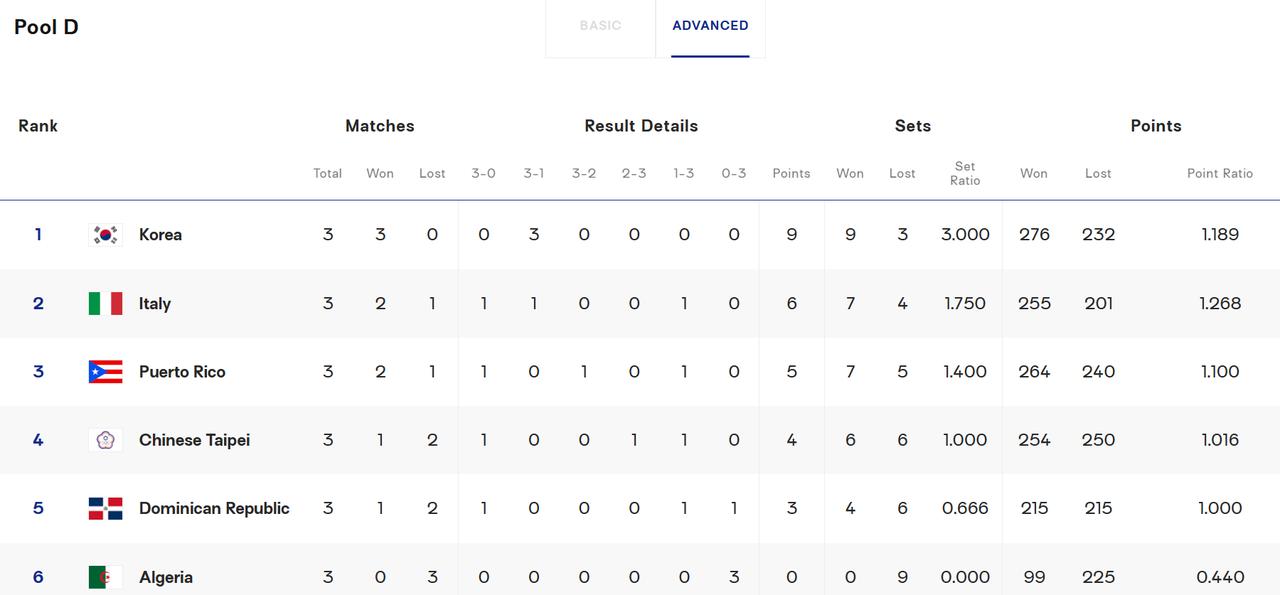Click the Italy flag icon
Viewport: 1280px width, 595px height.
pyautogui.click(x=105, y=303)
